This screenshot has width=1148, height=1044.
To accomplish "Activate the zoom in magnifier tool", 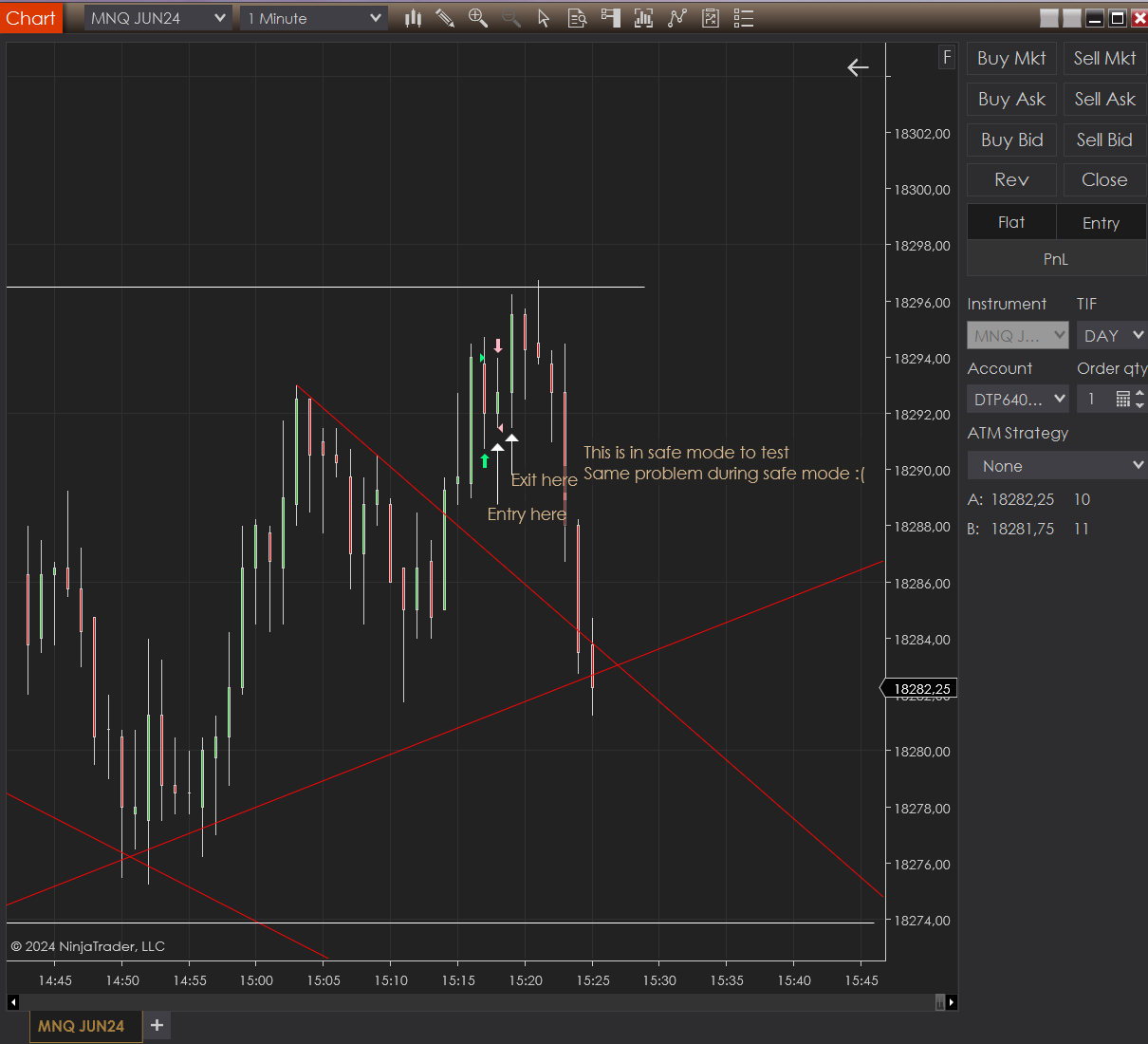I will click(x=478, y=18).
